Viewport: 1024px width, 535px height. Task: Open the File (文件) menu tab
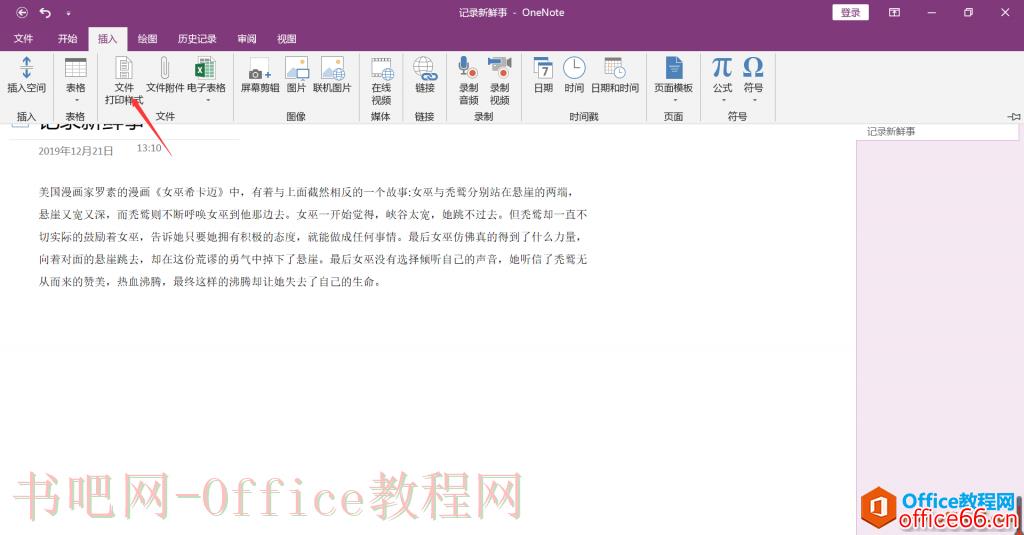point(24,39)
